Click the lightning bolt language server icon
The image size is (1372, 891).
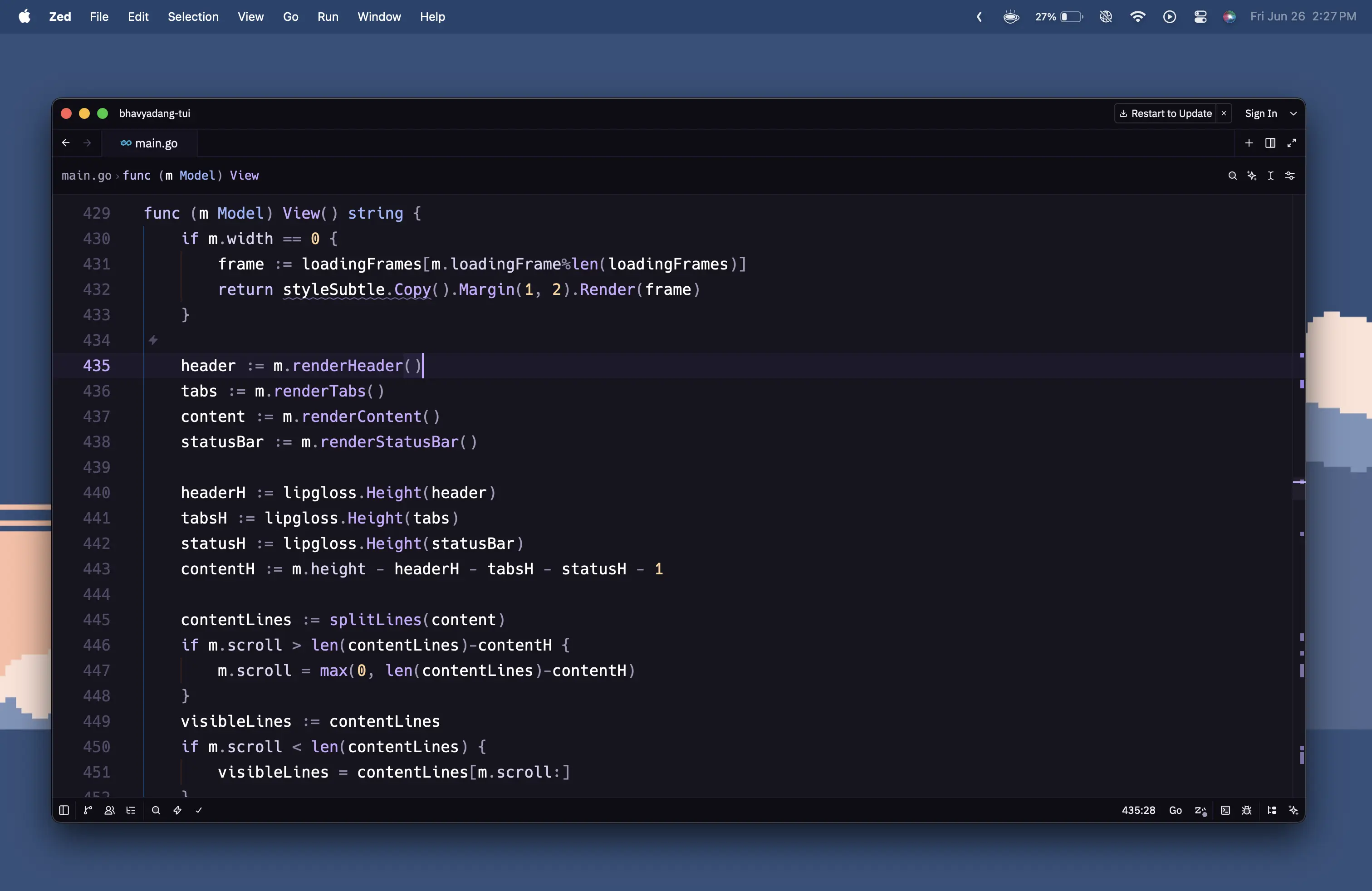tap(177, 810)
